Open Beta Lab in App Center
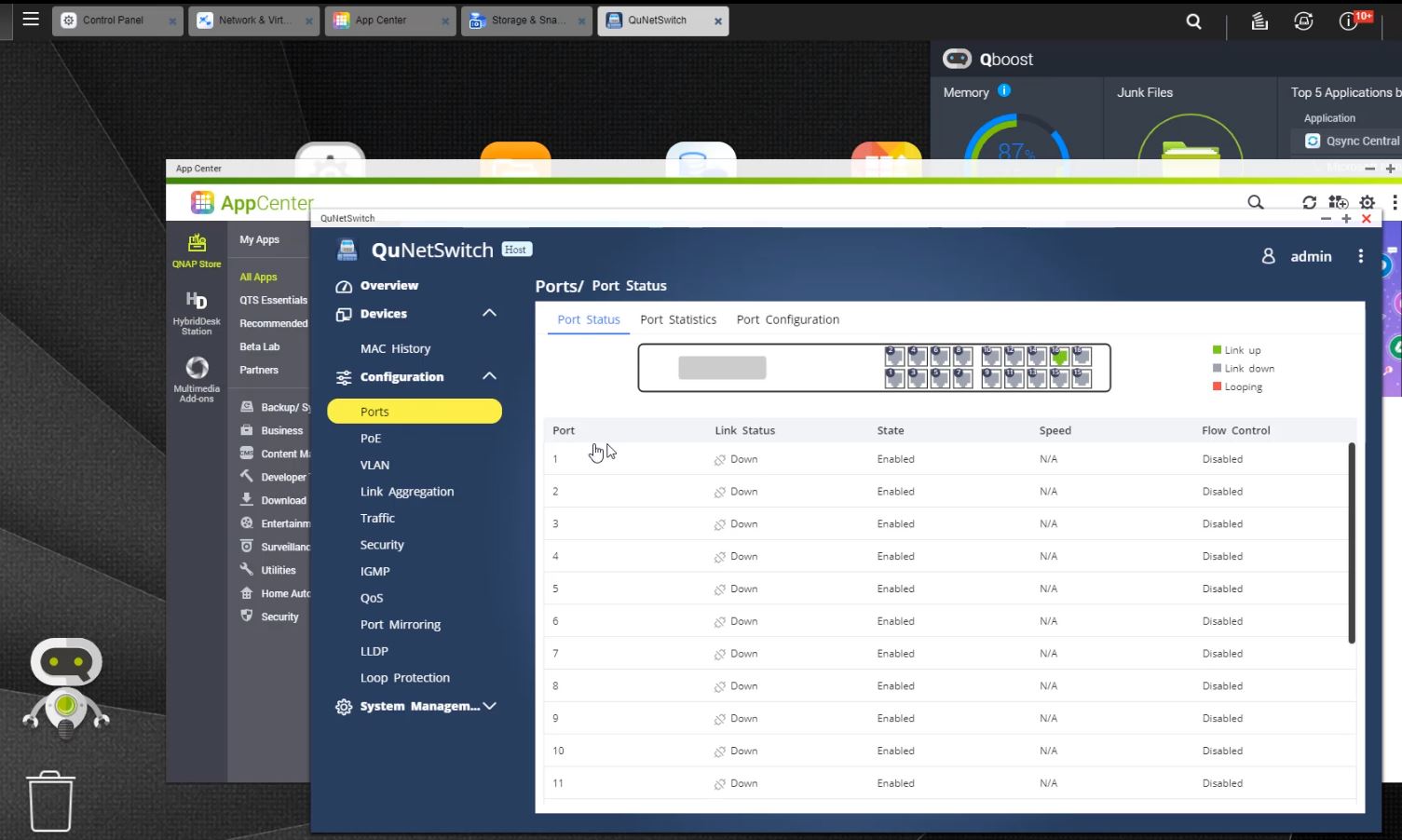The image size is (1402, 840). point(259,346)
